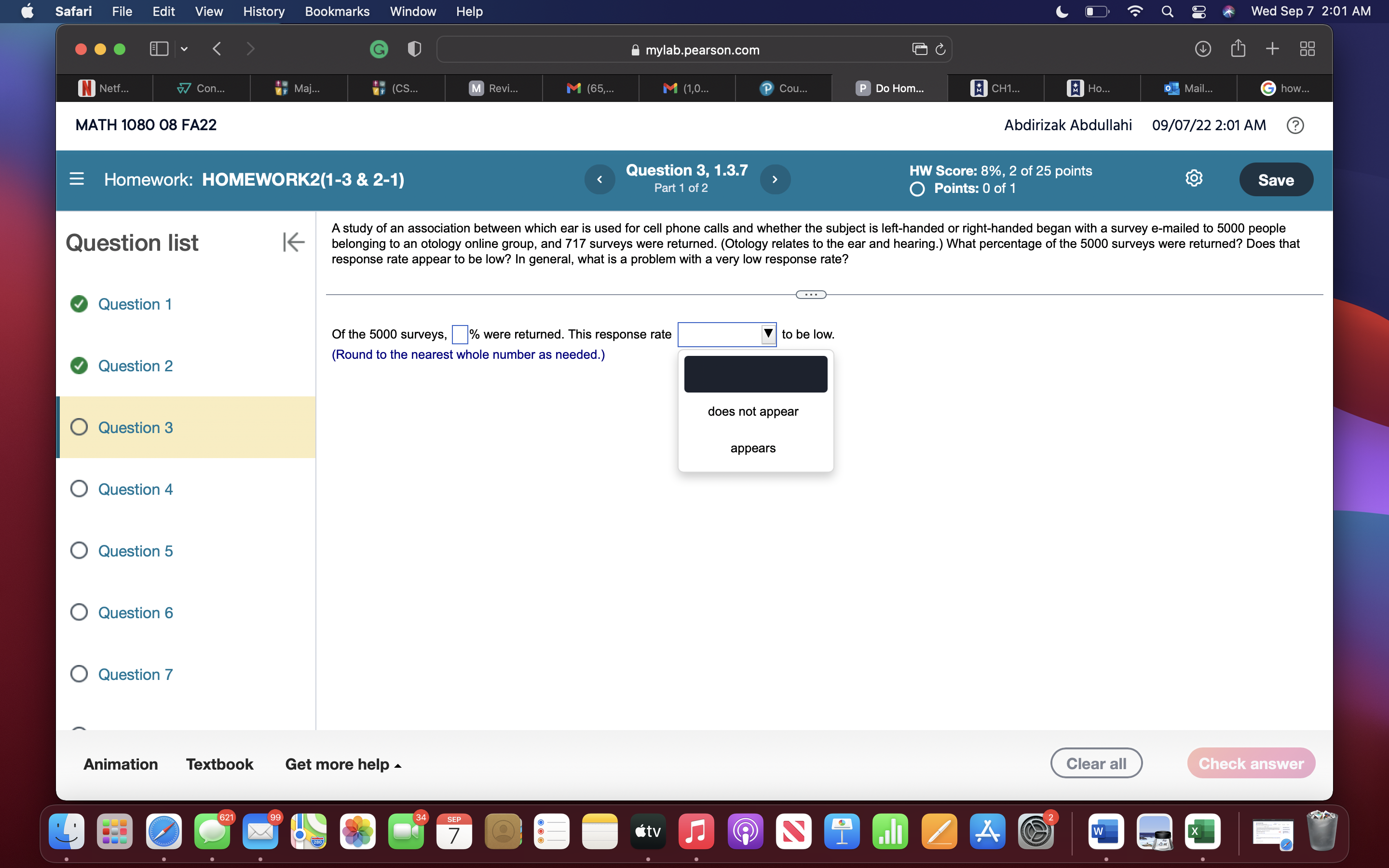Image resolution: width=1389 pixels, height=868 pixels.
Task: Collapse the Question list panel
Action: tap(293, 242)
